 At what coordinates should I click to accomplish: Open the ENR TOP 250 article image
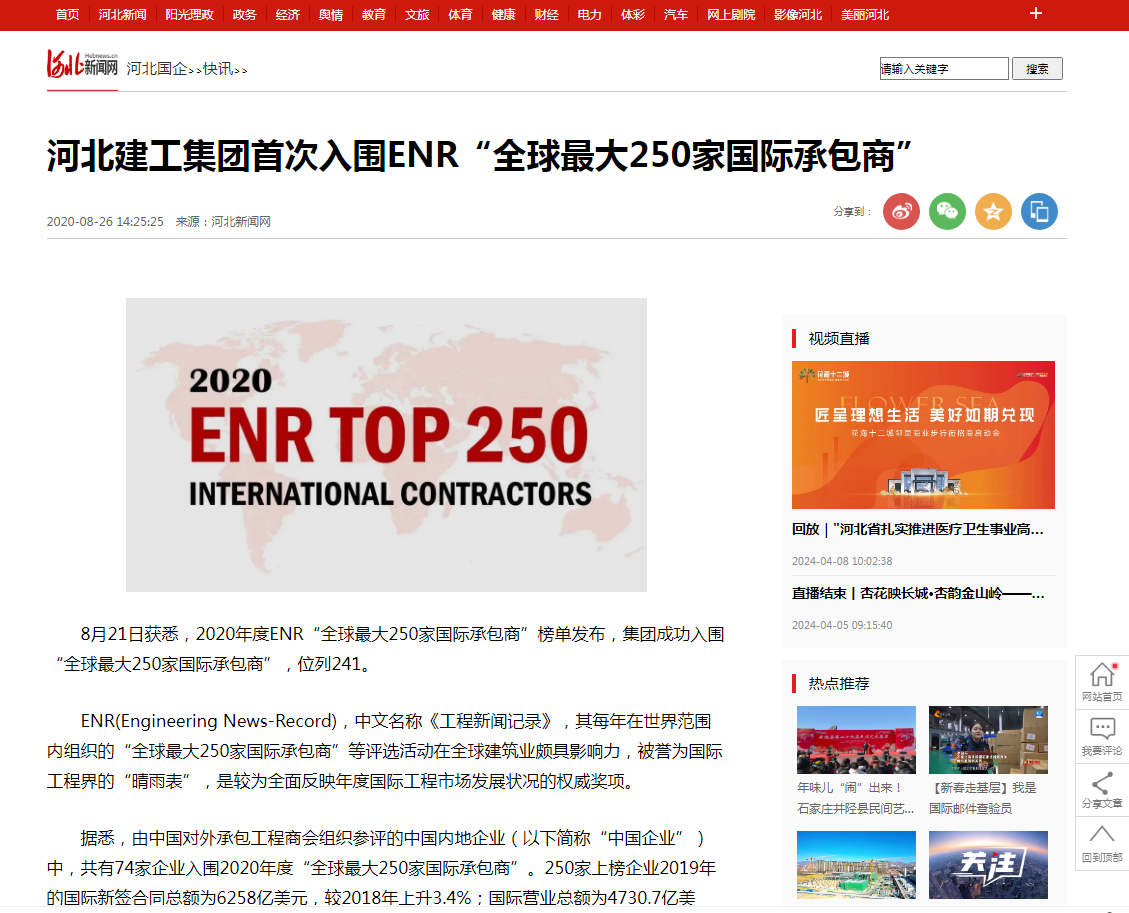(x=387, y=445)
